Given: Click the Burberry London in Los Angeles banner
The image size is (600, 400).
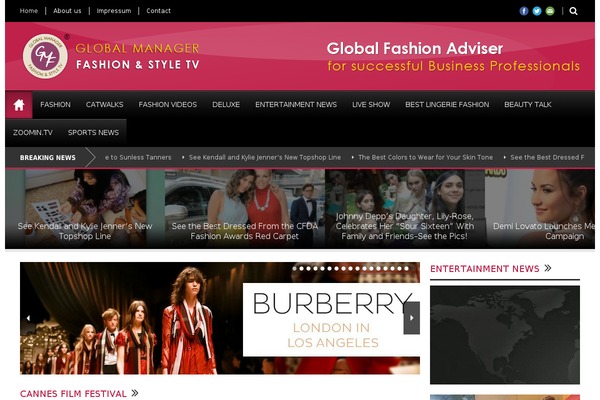Looking at the screenshot, I should (x=220, y=318).
